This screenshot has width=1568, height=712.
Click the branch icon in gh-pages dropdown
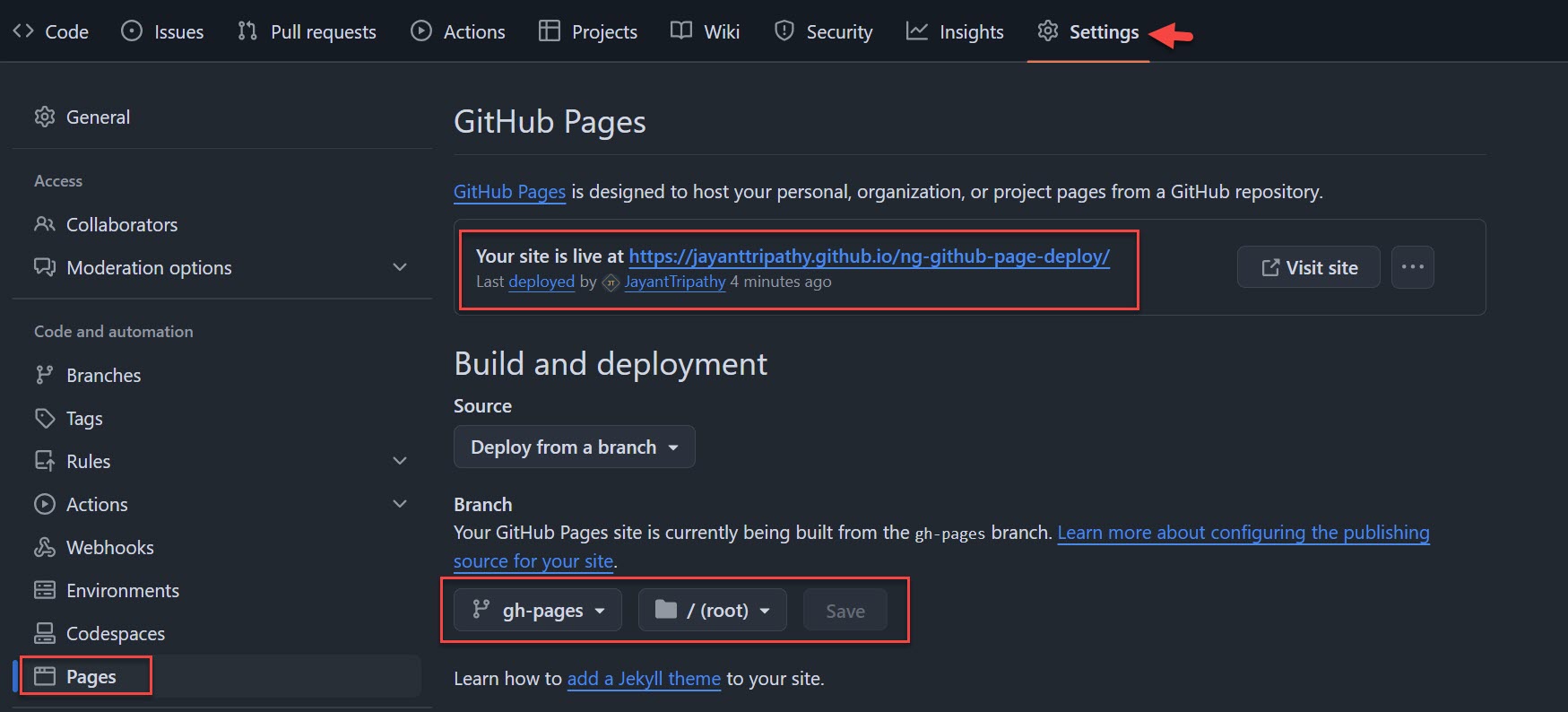tap(481, 610)
